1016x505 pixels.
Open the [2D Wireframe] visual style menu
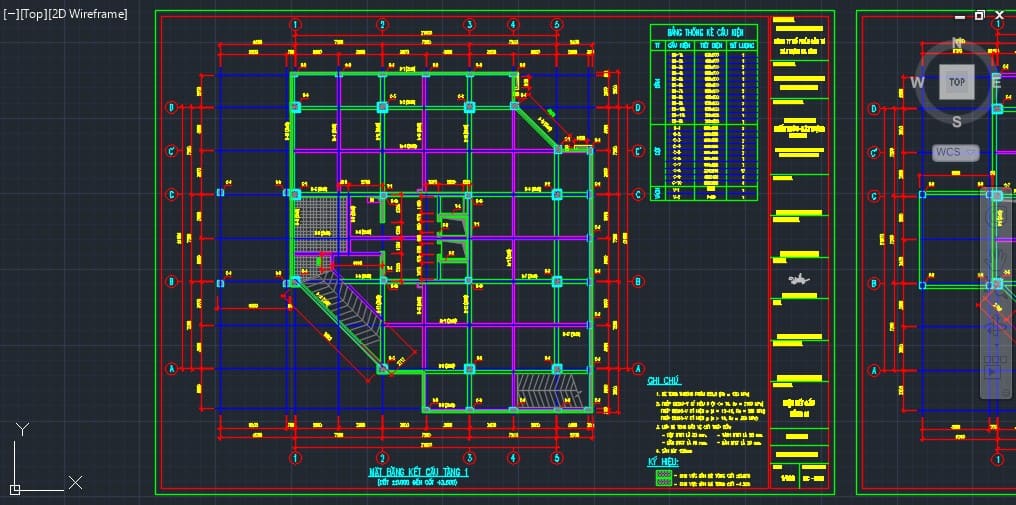click(x=87, y=14)
